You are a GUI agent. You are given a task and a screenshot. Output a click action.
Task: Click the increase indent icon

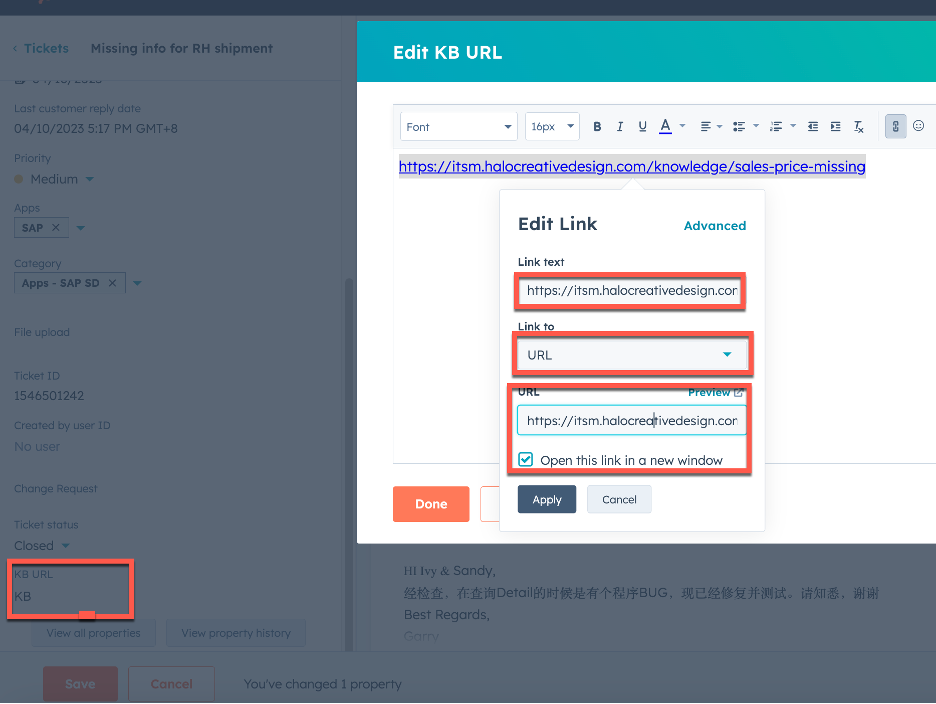tap(835, 127)
